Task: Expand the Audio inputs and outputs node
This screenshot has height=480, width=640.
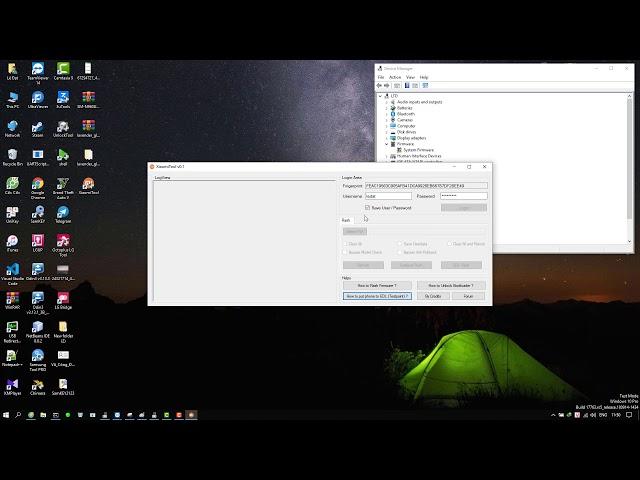Action: click(x=388, y=102)
